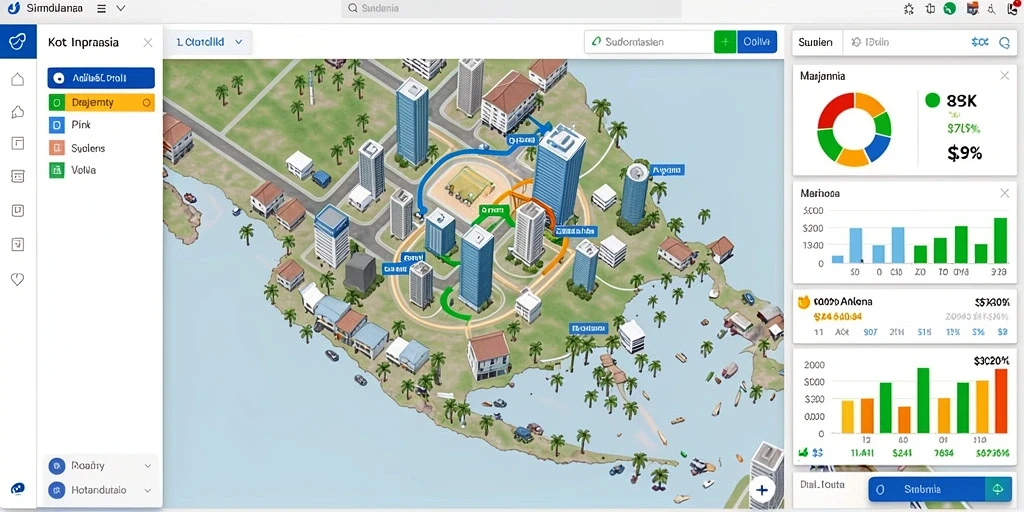Viewport: 1024px width, 512px height.
Task: Click the calendar icon in left sidebar
Action: tap(18, 176)
